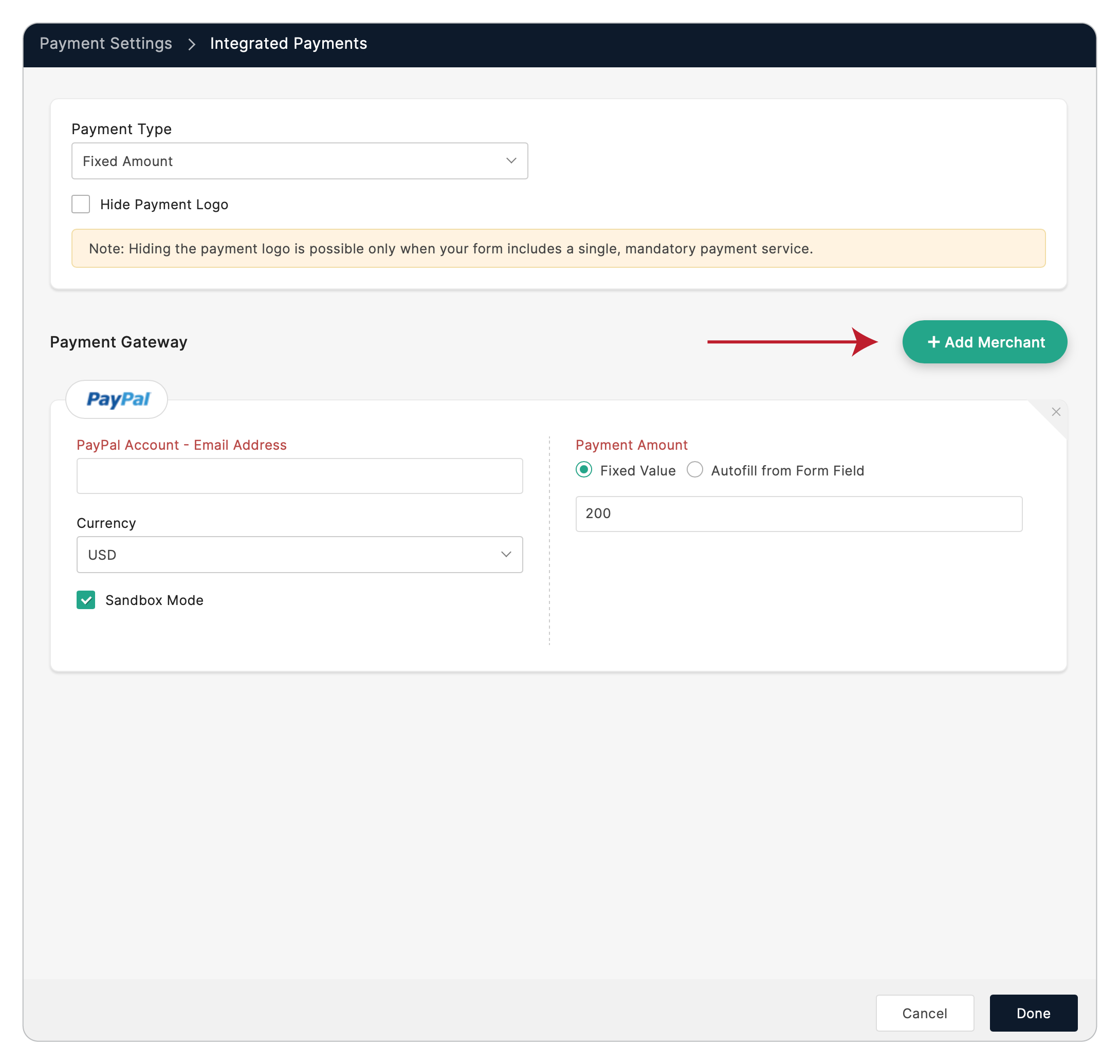Go back to Payment Settings breadcrumb
Image resolution: width=1120 pixels, height=1064 pixels.
tap(105, 44)
